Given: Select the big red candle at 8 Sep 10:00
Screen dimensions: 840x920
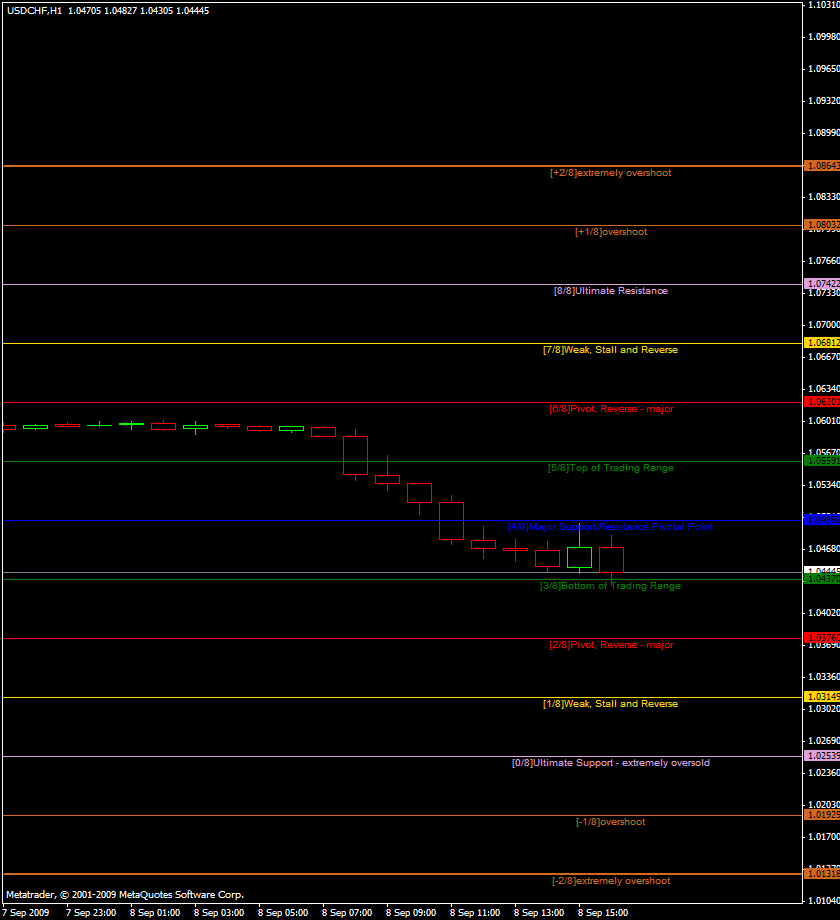Looking at the screenshot, I should [x=452, y=521].
